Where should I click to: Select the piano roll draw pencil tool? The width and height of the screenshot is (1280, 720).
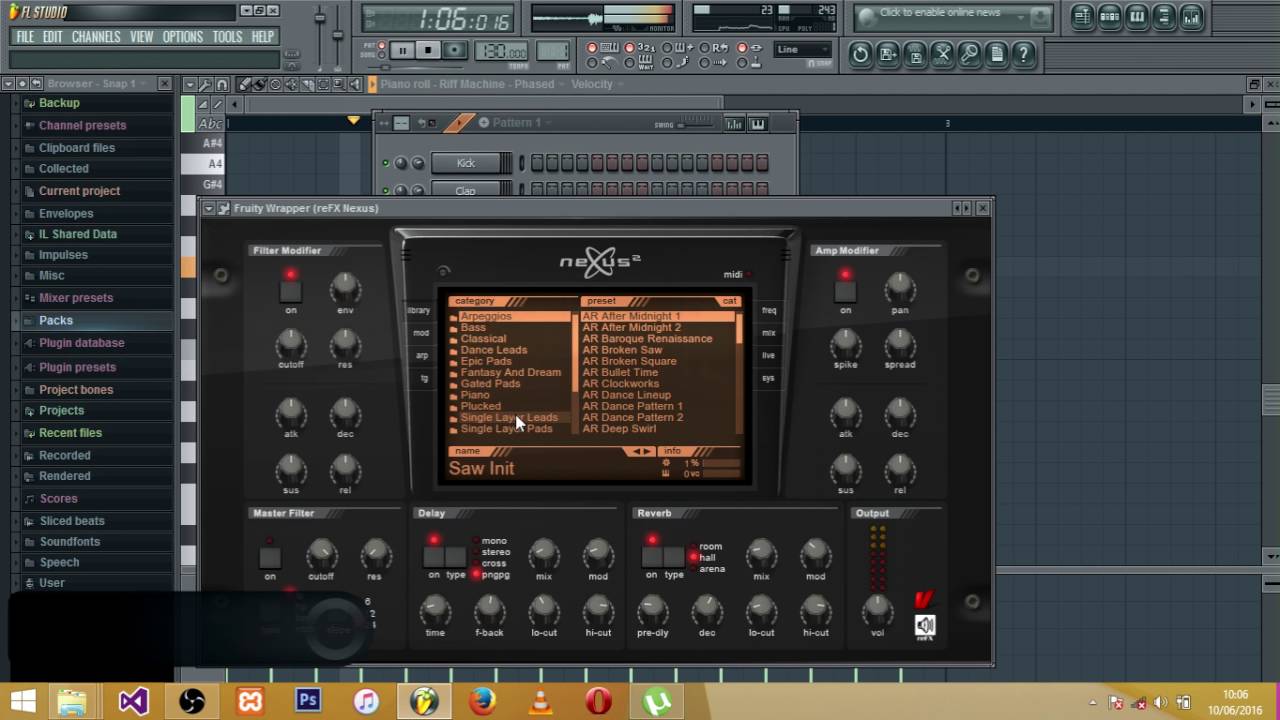pyautogui.click(x=246, y=85)
